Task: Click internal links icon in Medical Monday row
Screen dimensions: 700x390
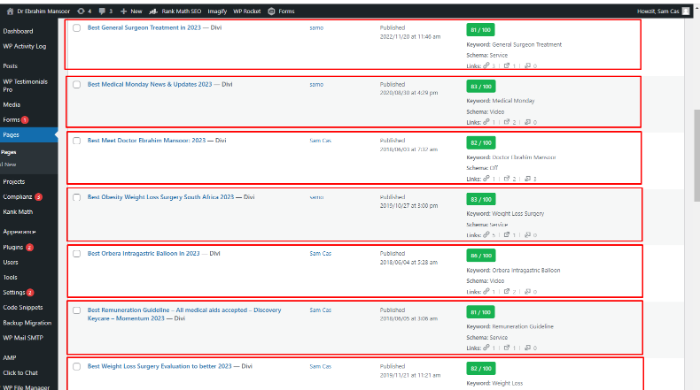Action: (486, 122)
